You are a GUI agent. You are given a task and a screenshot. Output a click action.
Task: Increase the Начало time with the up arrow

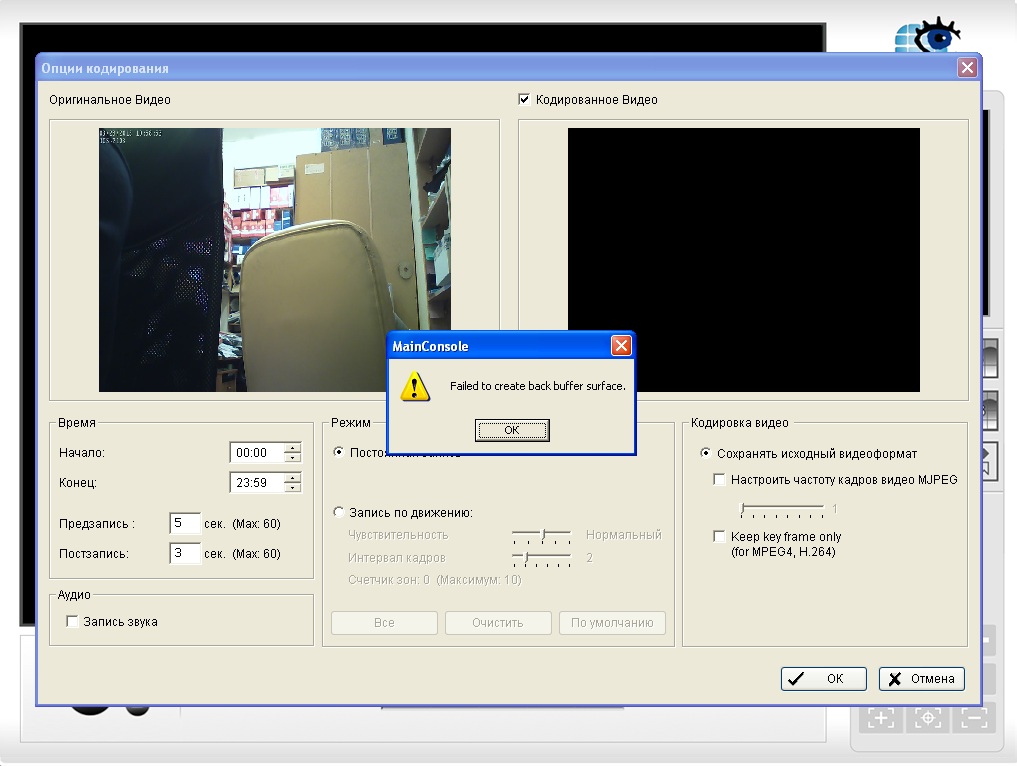click(292, 448)
